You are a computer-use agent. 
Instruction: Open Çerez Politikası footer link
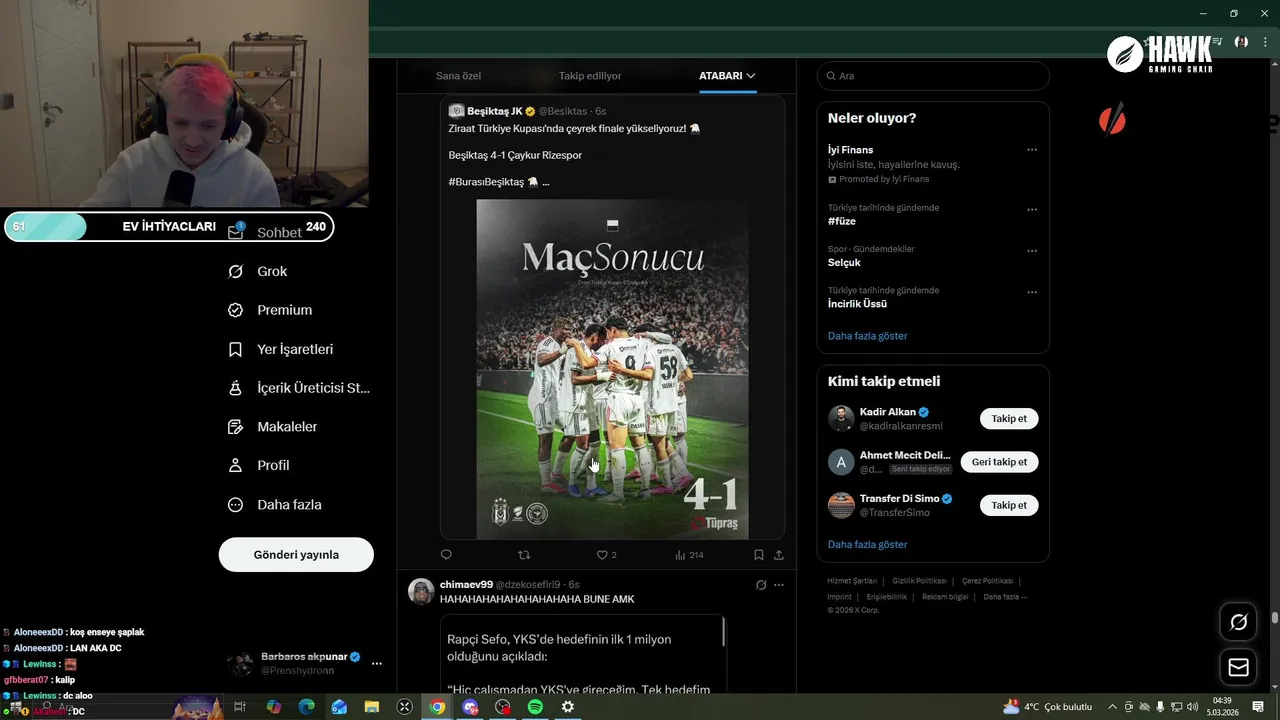coord(987,581)
